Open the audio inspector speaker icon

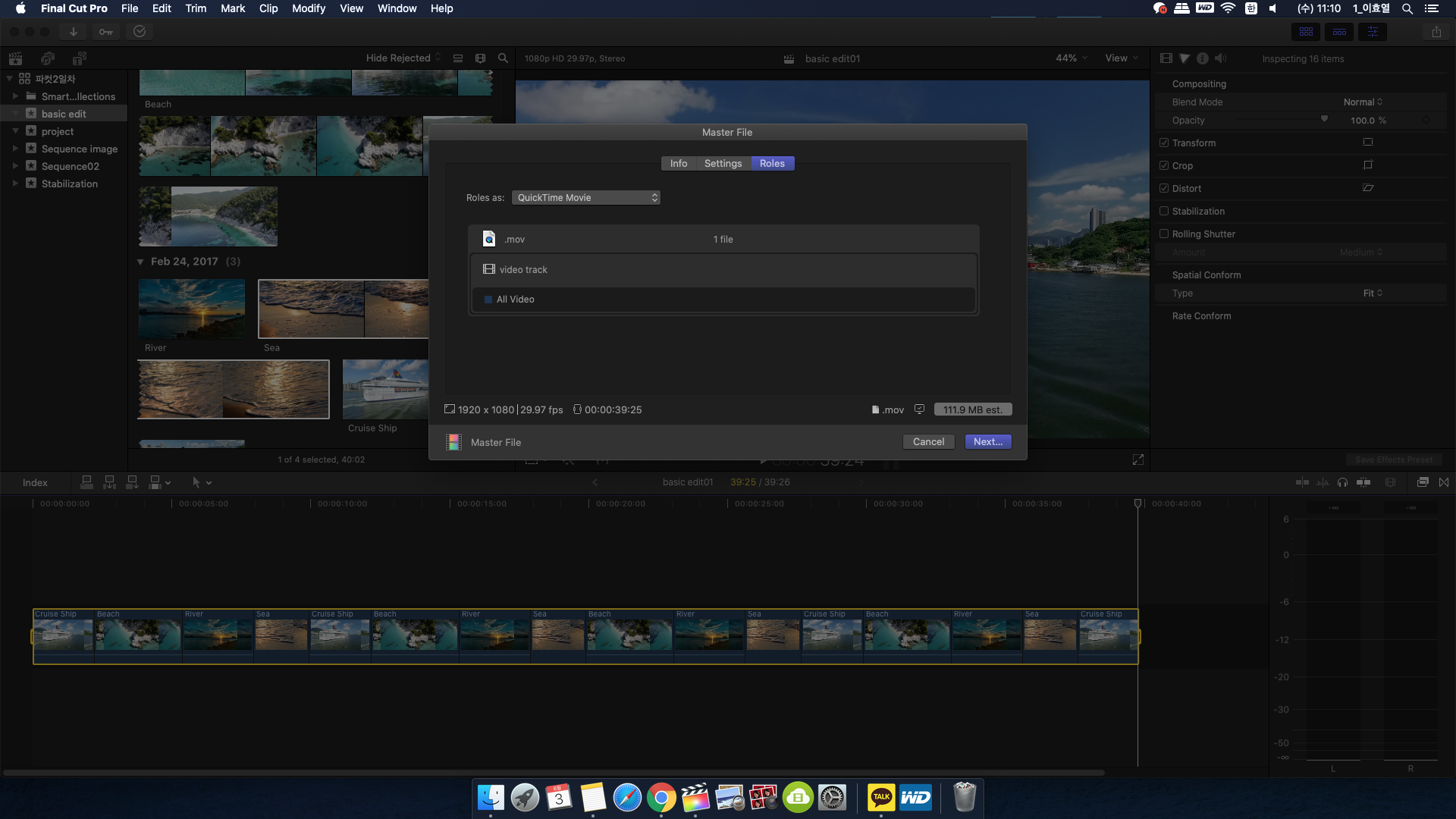point(1220,58)
